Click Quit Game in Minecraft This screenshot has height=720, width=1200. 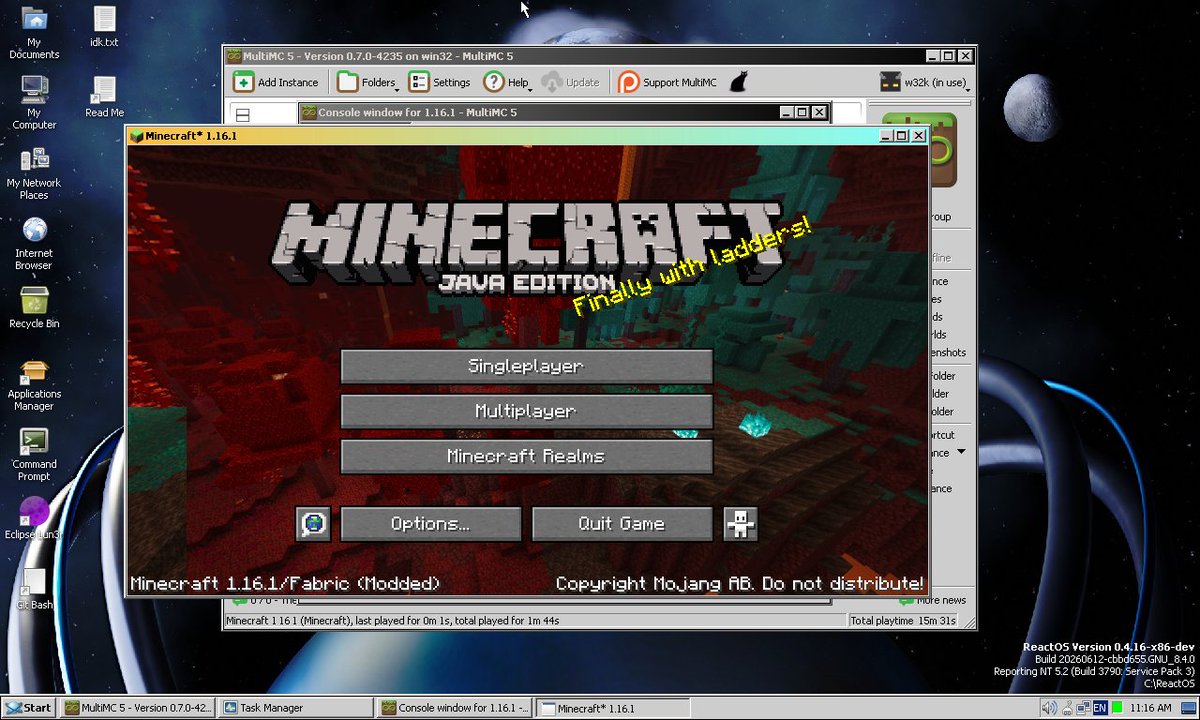(622, 524)
